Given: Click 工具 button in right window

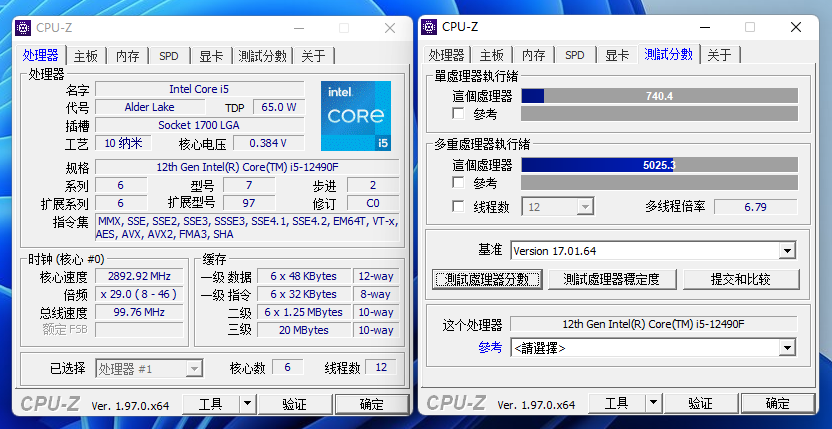Looking at the screenshot, I should (617, 403).
